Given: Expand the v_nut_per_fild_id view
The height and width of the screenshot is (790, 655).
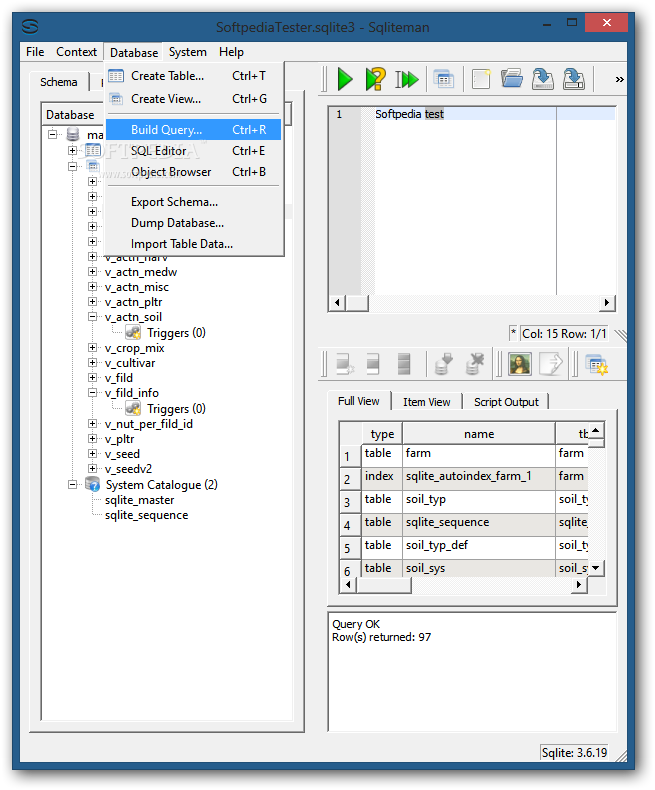Looking at the screenshot, I should point(92,424).
